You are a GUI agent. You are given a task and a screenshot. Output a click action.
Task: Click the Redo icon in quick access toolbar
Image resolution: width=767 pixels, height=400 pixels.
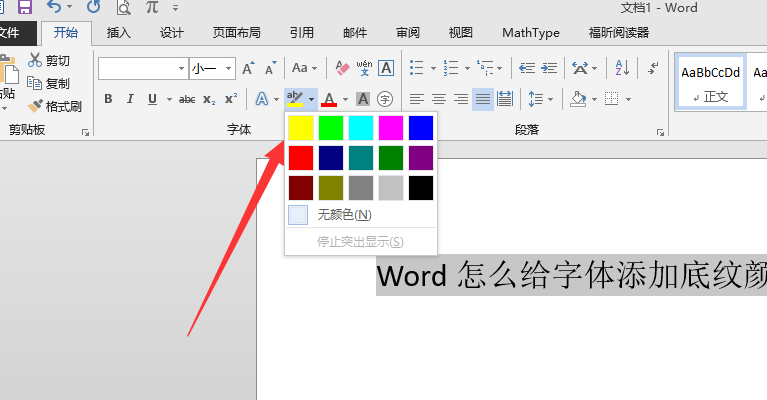click(x=93, y=6)
